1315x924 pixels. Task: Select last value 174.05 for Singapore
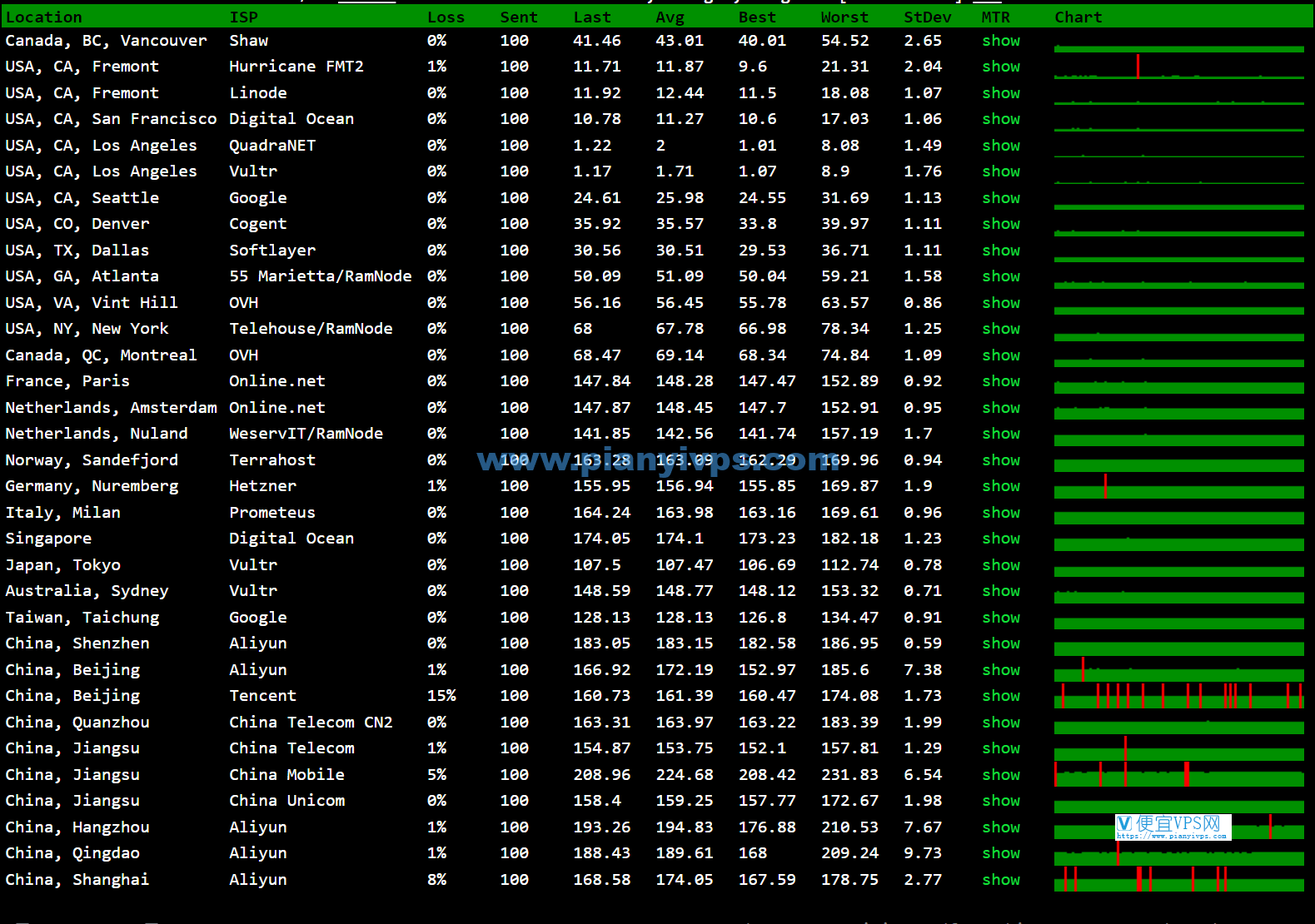[601, 539]
